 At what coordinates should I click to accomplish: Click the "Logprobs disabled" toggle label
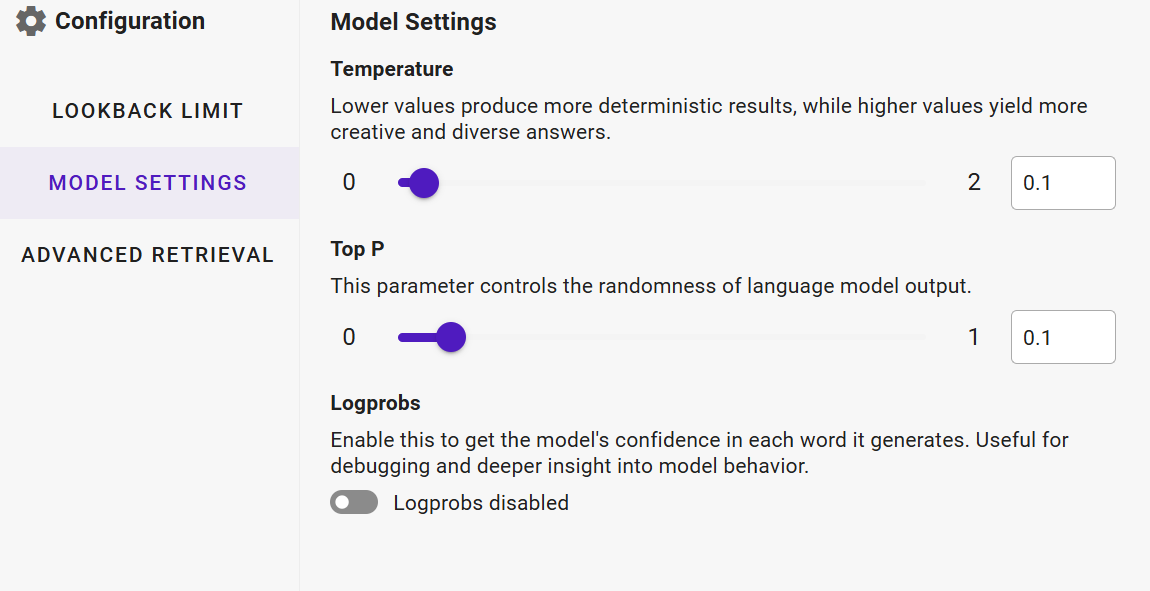click(x=481, y=503)
